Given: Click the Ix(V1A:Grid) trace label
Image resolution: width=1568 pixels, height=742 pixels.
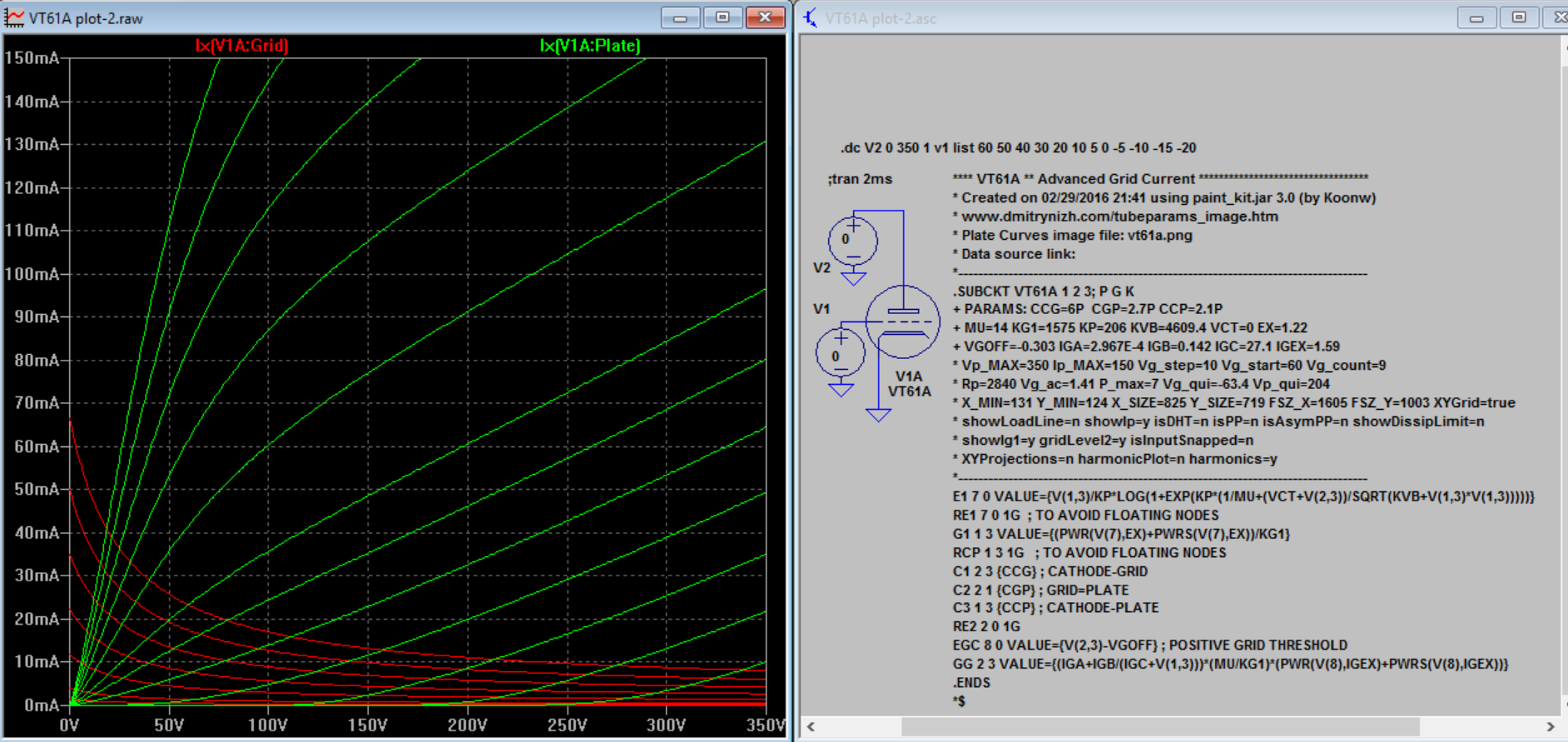Looking at the screenshot, I should [241, 46].
